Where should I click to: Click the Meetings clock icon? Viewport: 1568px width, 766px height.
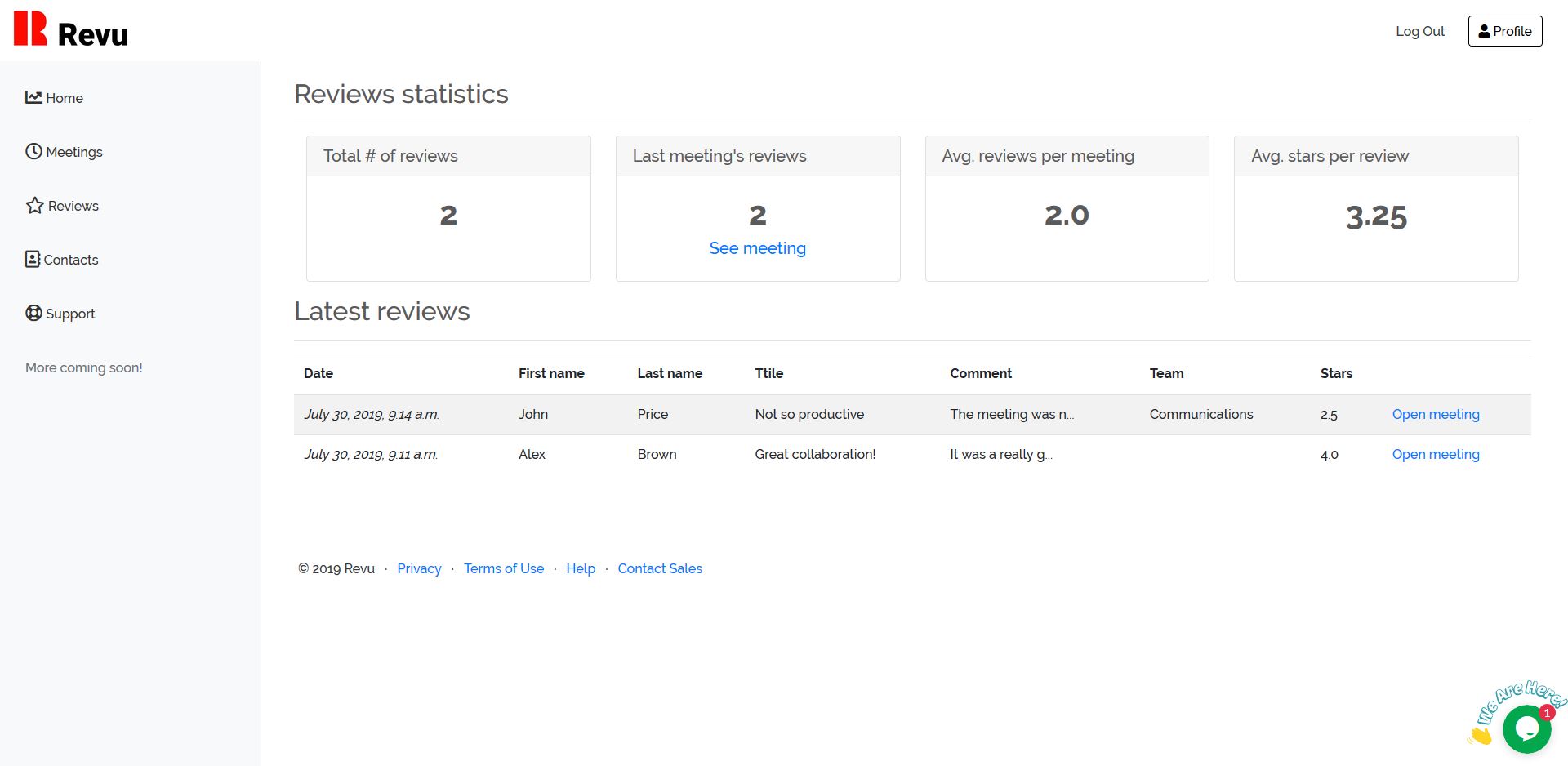point(33,151)
